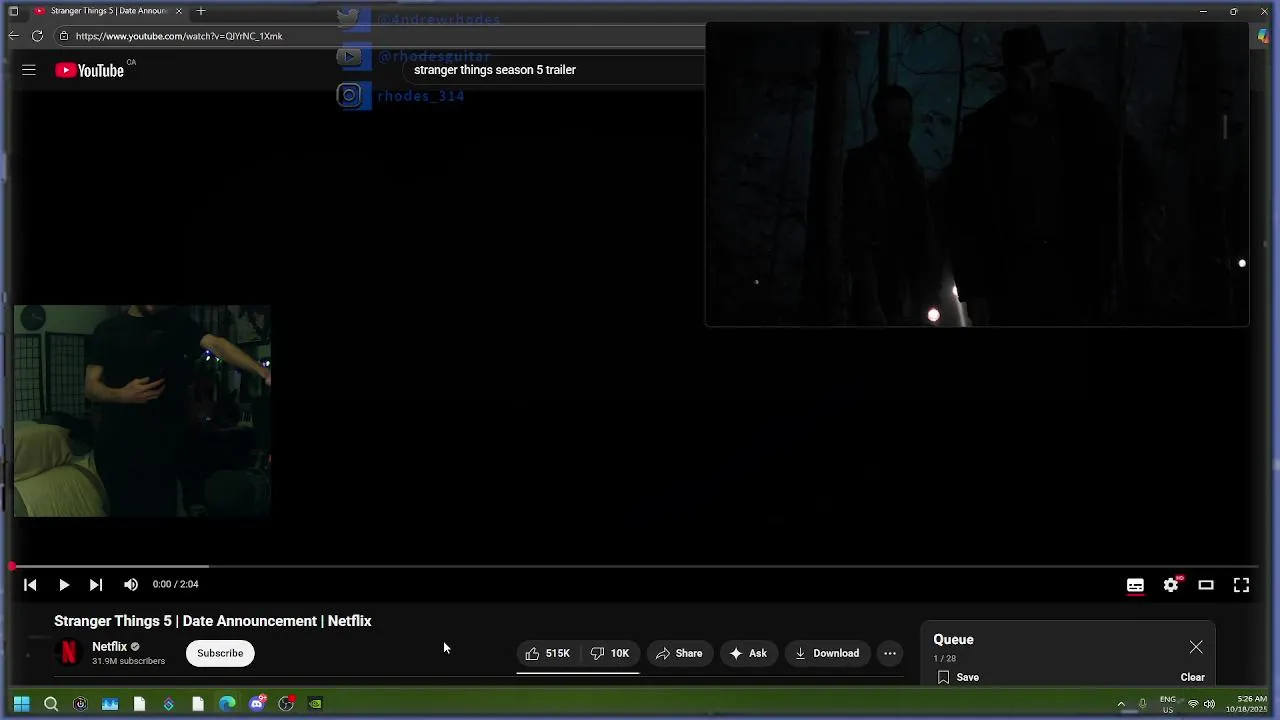Click the microphone tray icon
This screenshot has height=720, width=1280.
coord(1143,704)
